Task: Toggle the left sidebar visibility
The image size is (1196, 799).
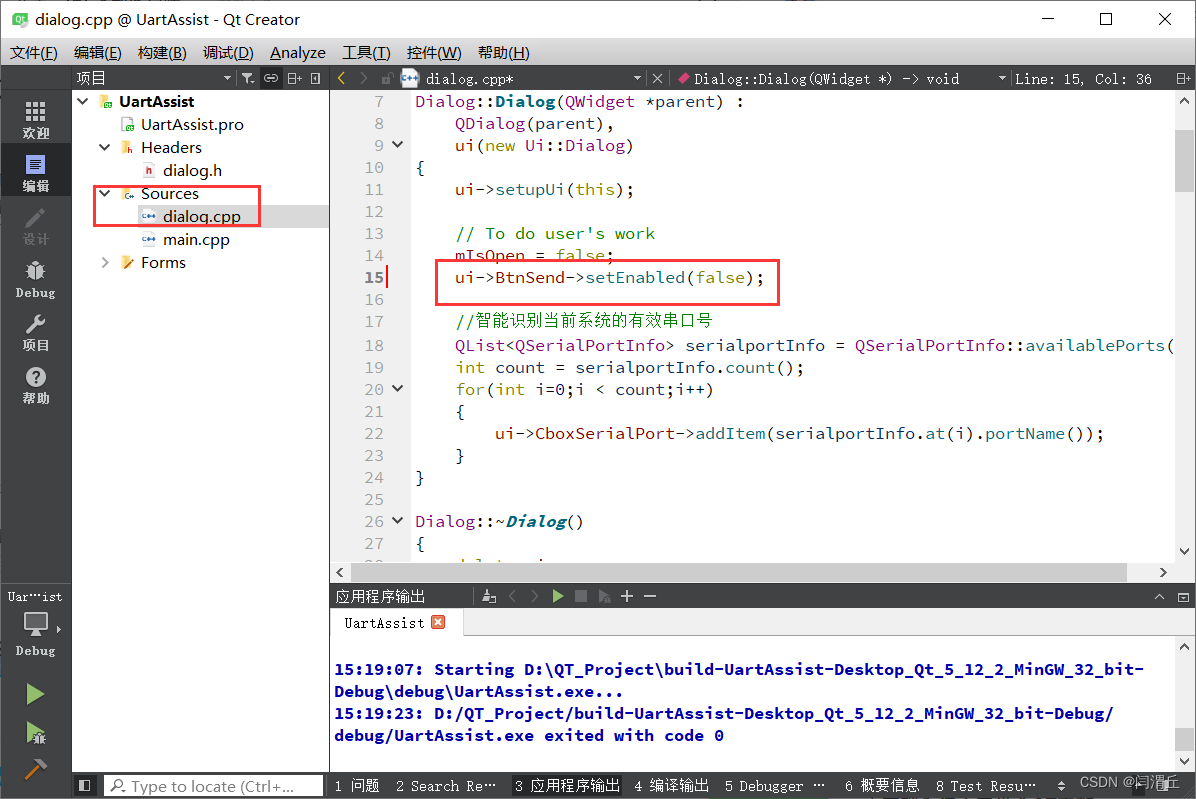Action: [x=85, y=785]
